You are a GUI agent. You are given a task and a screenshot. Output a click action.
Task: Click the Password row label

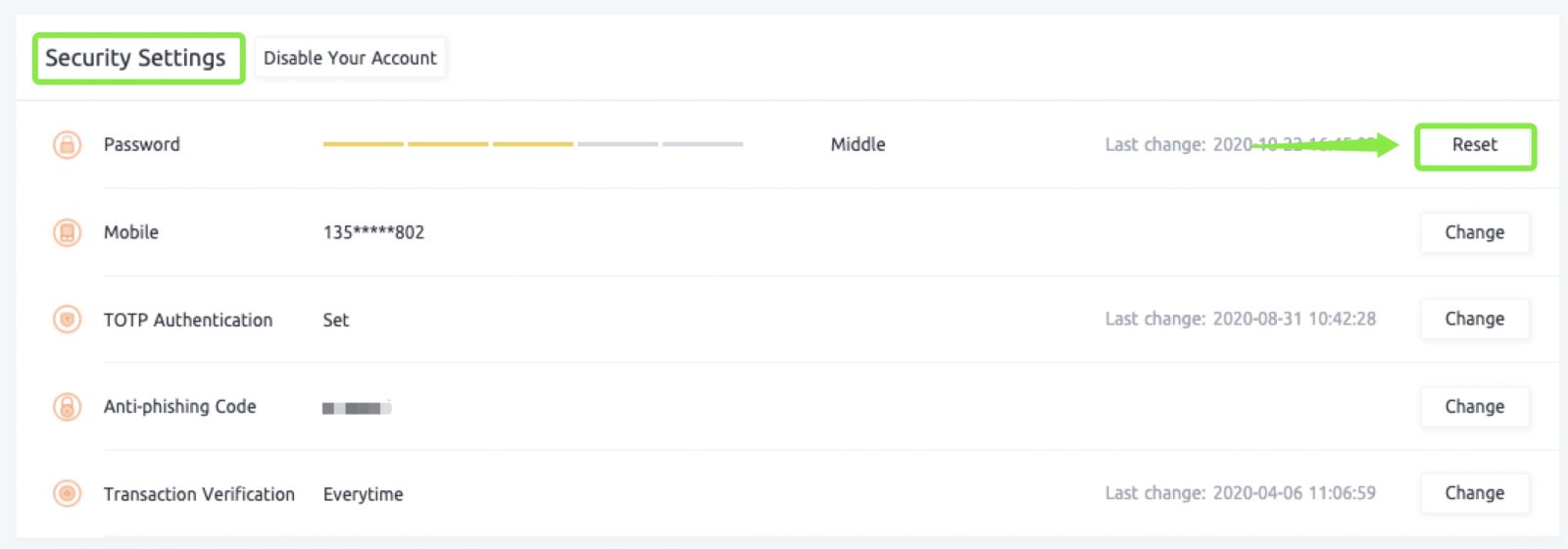(142, 145)
